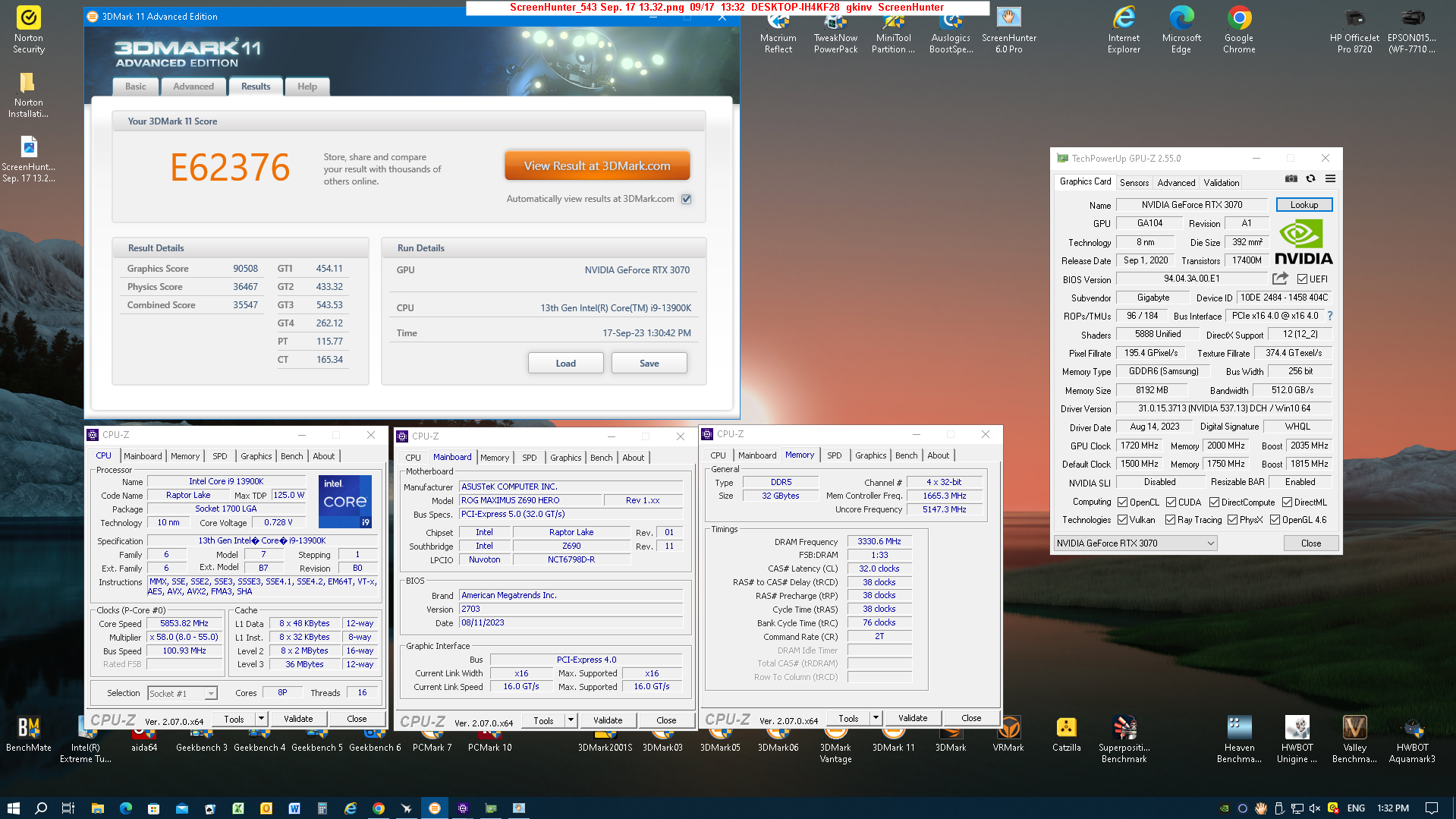The height and width of the screenshot is (819, 1456).
Task: Toggle the UEFI checkbox in GPU-Z
Action: pos(1302,279)
